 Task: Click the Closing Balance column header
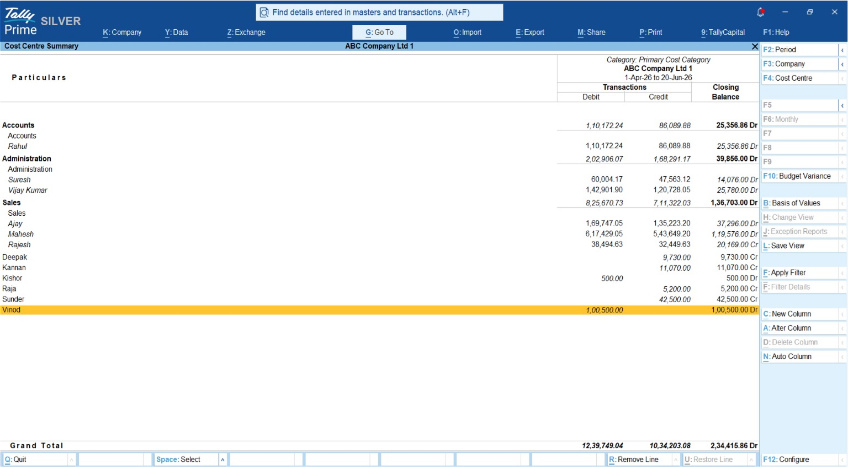pyautogui.click(x=725, y=92)
